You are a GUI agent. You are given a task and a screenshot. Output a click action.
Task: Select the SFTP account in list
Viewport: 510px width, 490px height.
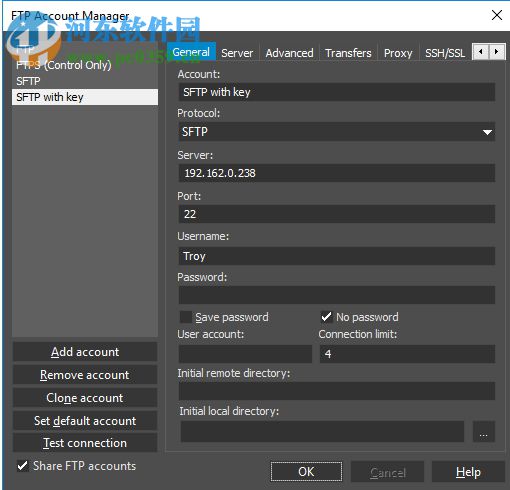[85, 81]
